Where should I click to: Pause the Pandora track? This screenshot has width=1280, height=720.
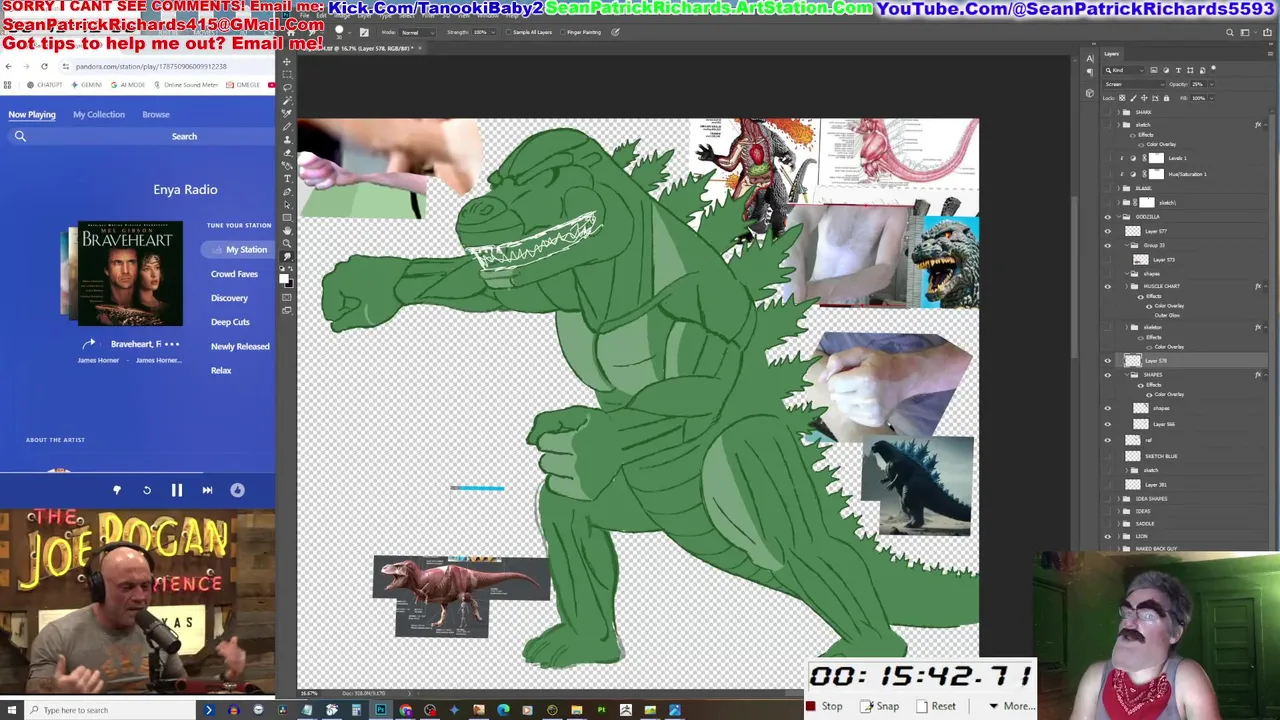pos(176,490)
